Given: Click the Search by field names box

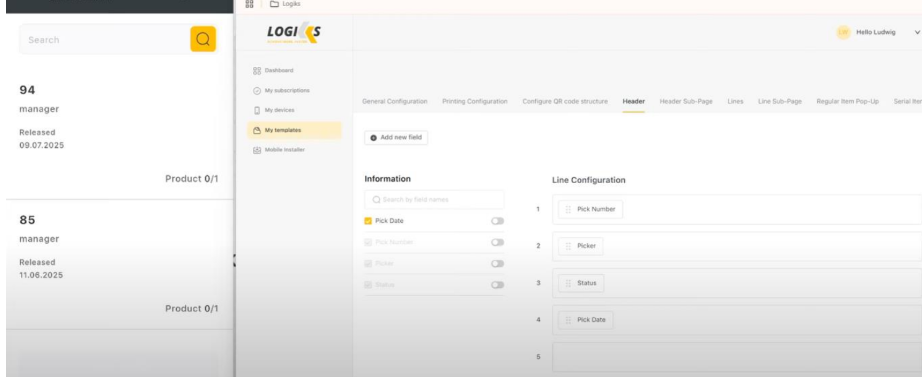Looking at the screenshot, I should 434,200.
